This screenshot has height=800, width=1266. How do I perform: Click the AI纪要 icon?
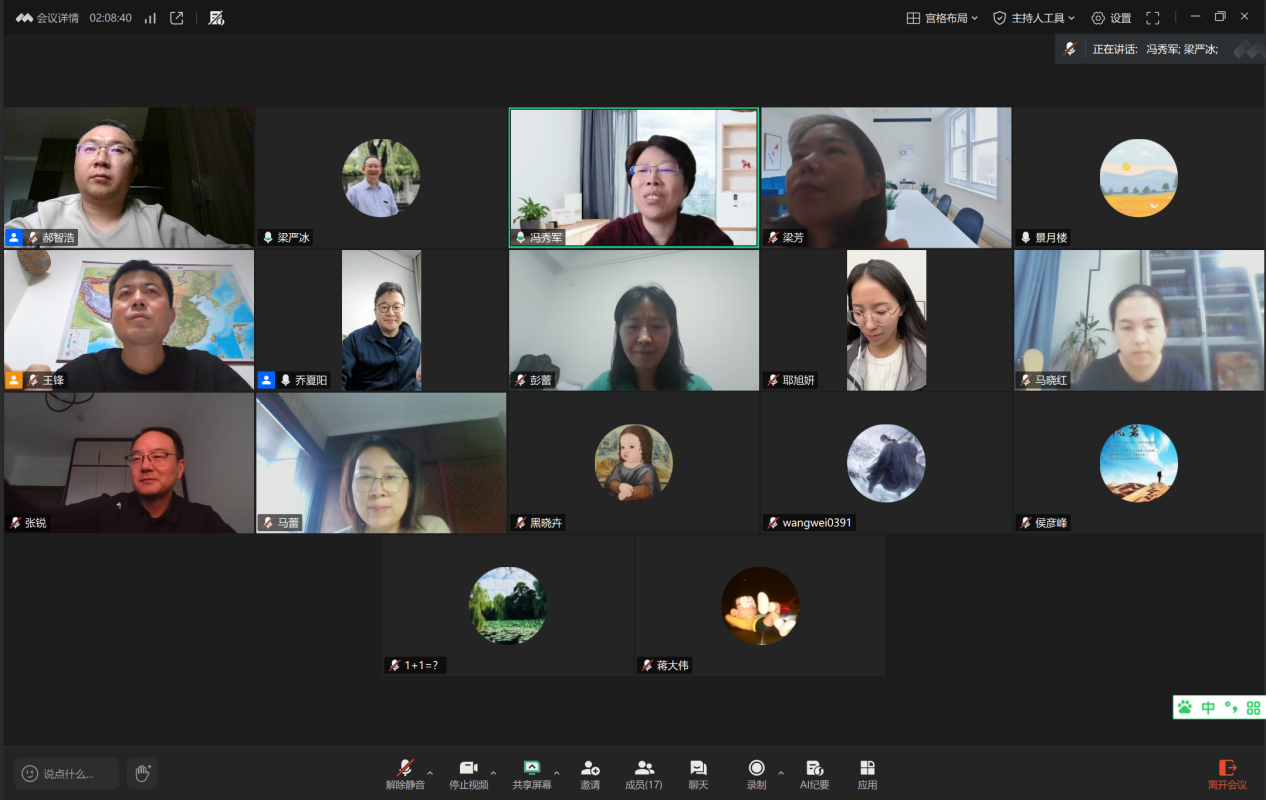[814, 773]
